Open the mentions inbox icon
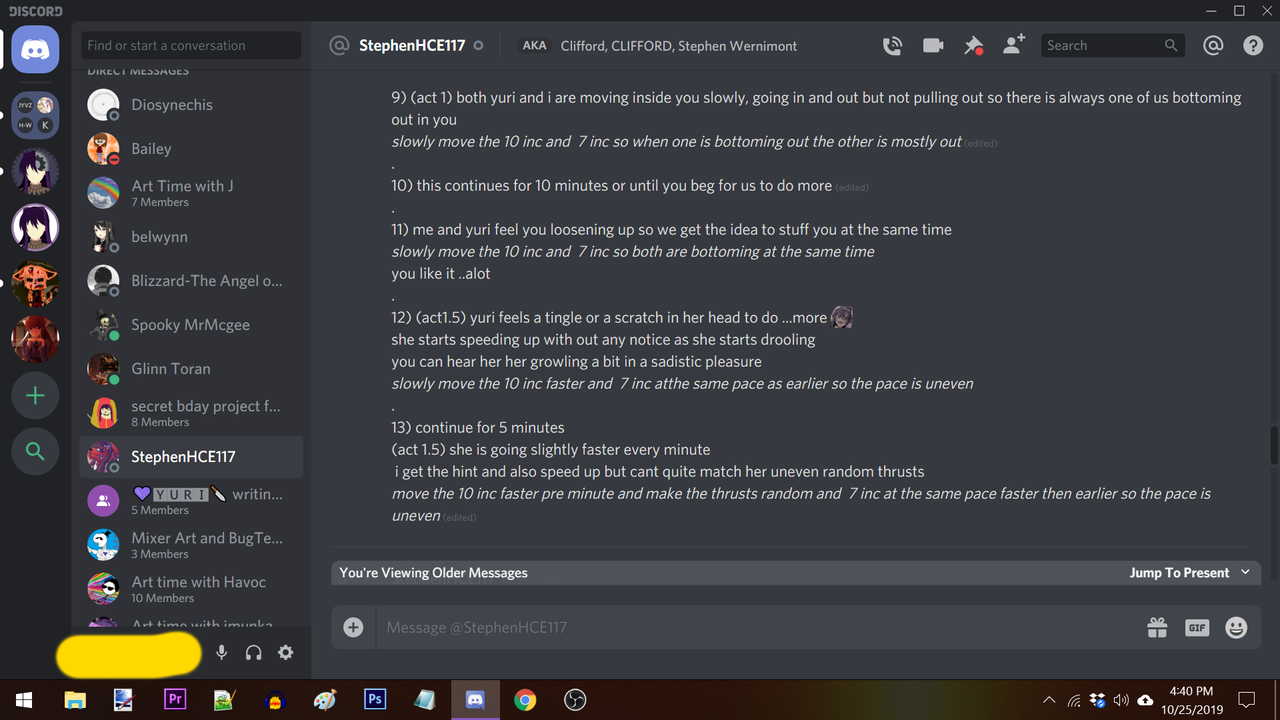The height and width of the screenshot is (720, 1280). coord(1213,45)
